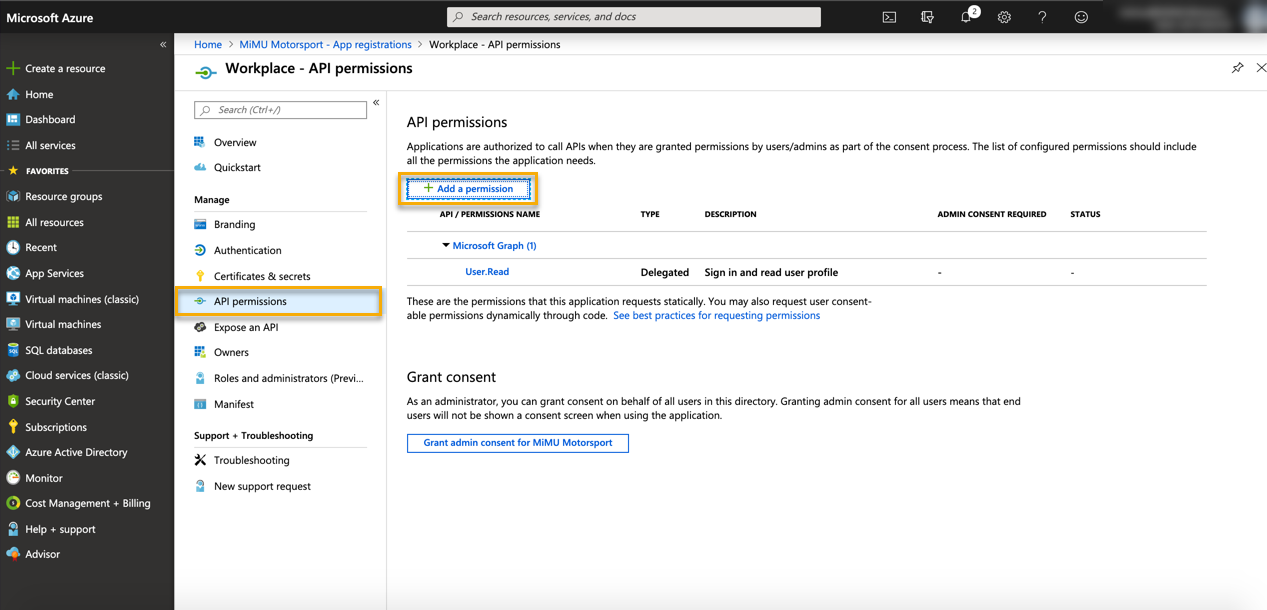Click the top search resources field
Viewport: 1267px width, 610px height.
tap(634, 17)
